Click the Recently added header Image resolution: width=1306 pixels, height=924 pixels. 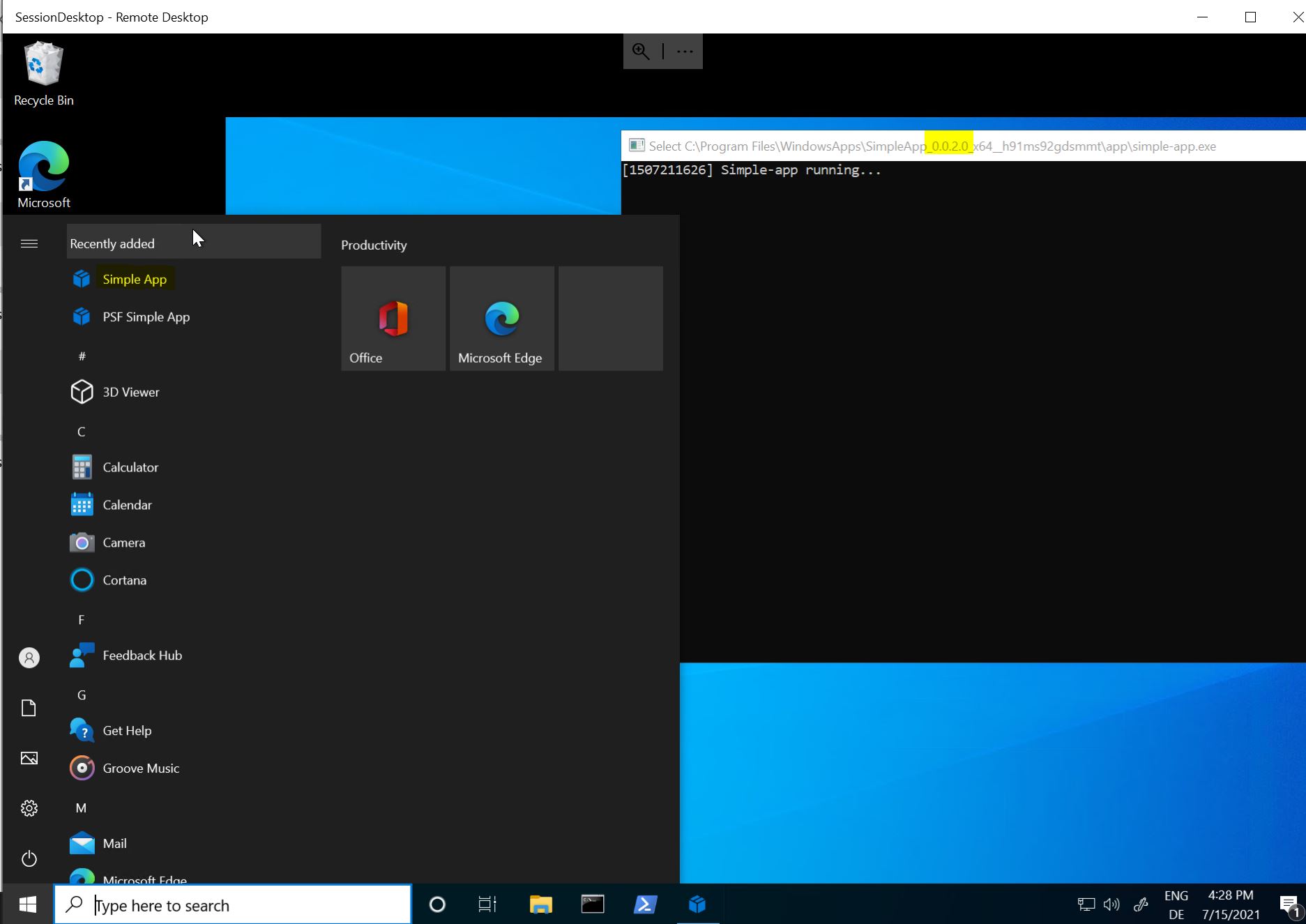[x=193, y=241]
